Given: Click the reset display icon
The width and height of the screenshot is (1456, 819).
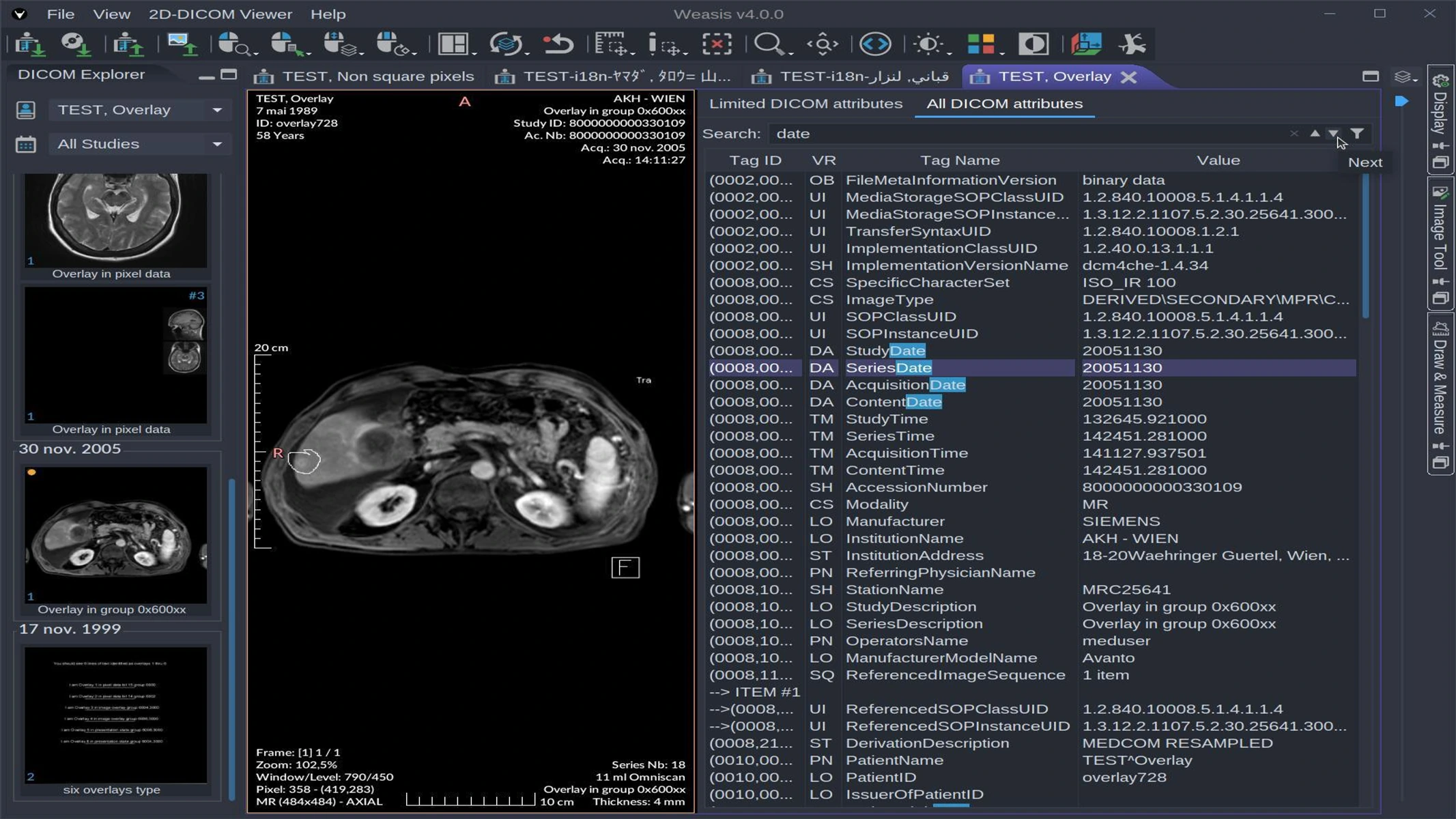Looking at the screenshot, I should tap(558, 43).
